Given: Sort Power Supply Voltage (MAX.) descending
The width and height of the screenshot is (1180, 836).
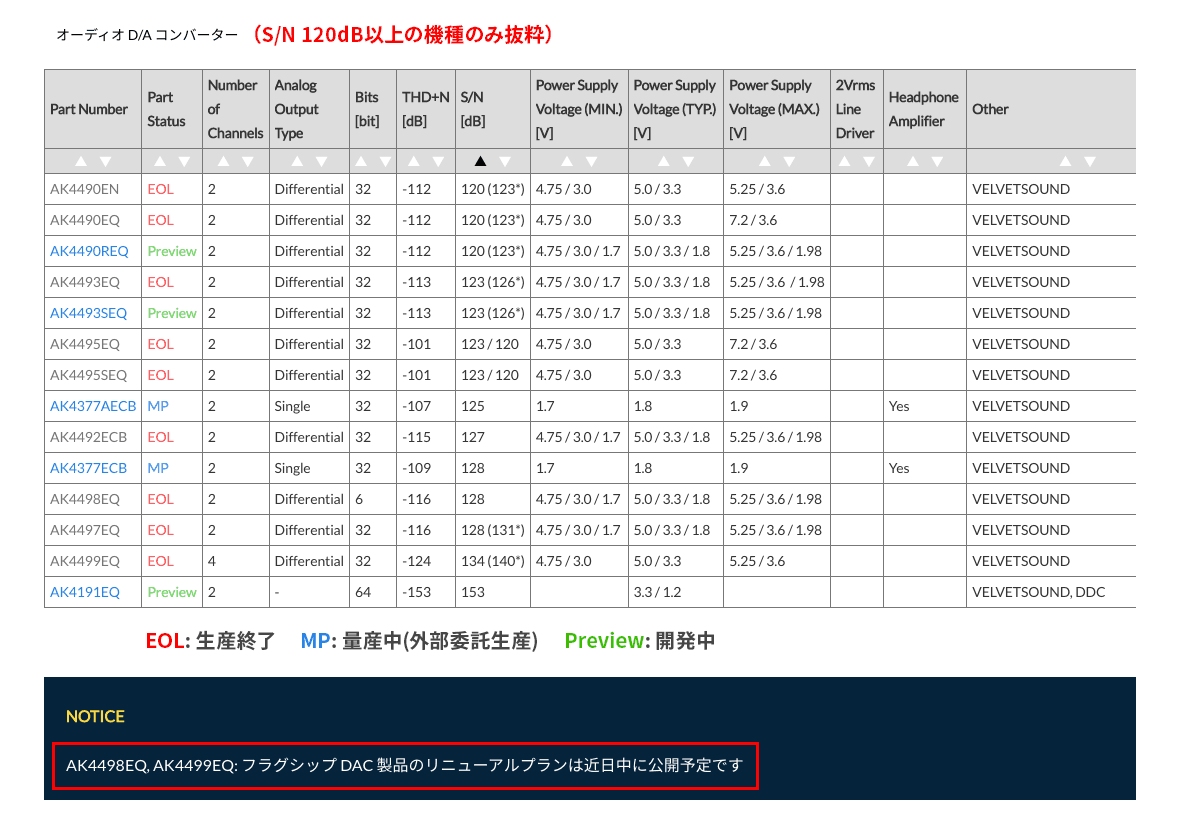Looking at the screenshot, I should pos(789,161).
